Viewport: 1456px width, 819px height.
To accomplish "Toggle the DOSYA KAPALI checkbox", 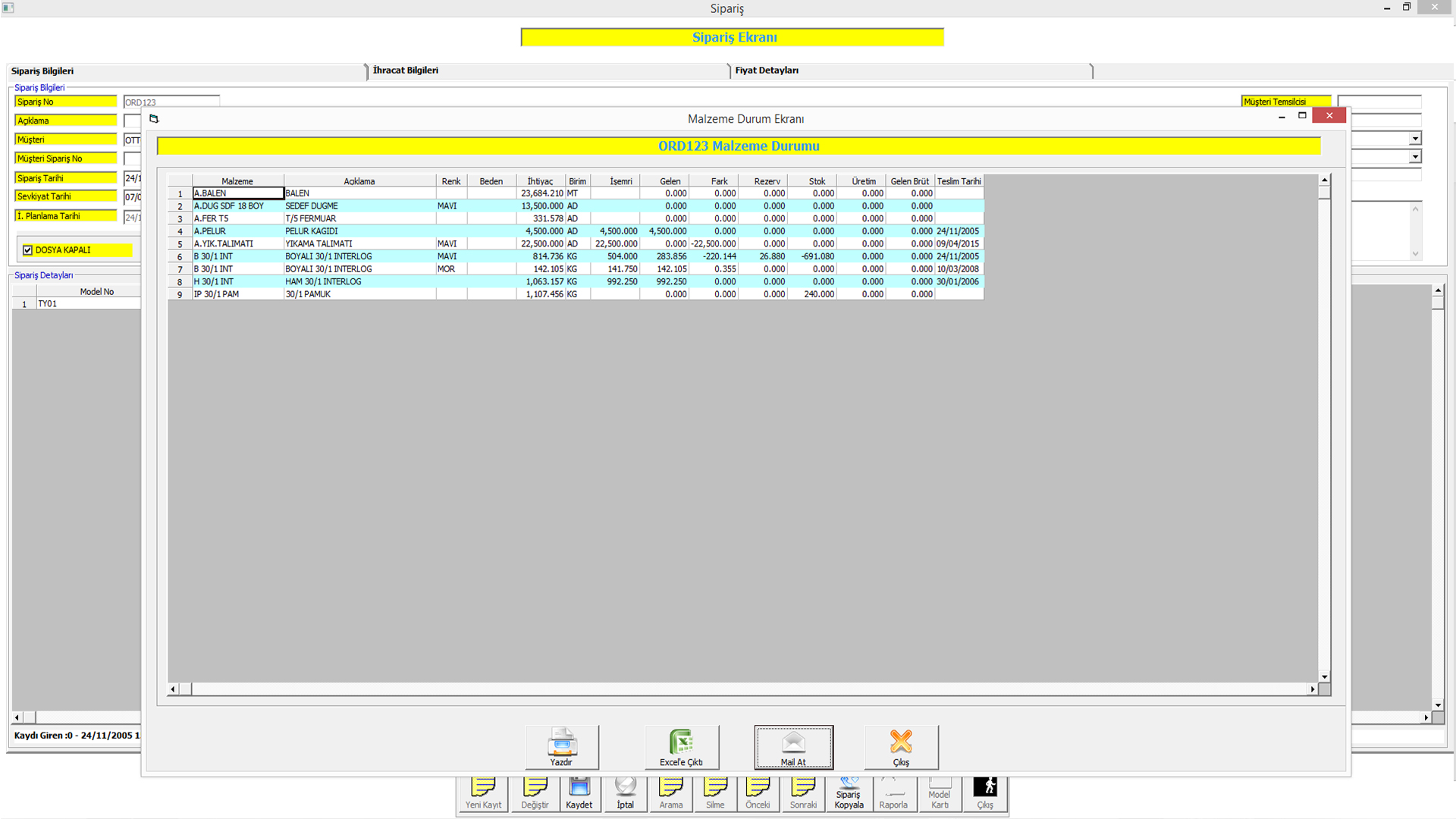I will pos(28,250).
